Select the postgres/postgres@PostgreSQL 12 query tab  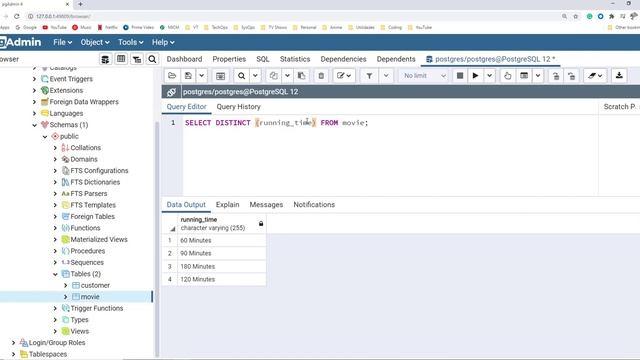(491, 59)
